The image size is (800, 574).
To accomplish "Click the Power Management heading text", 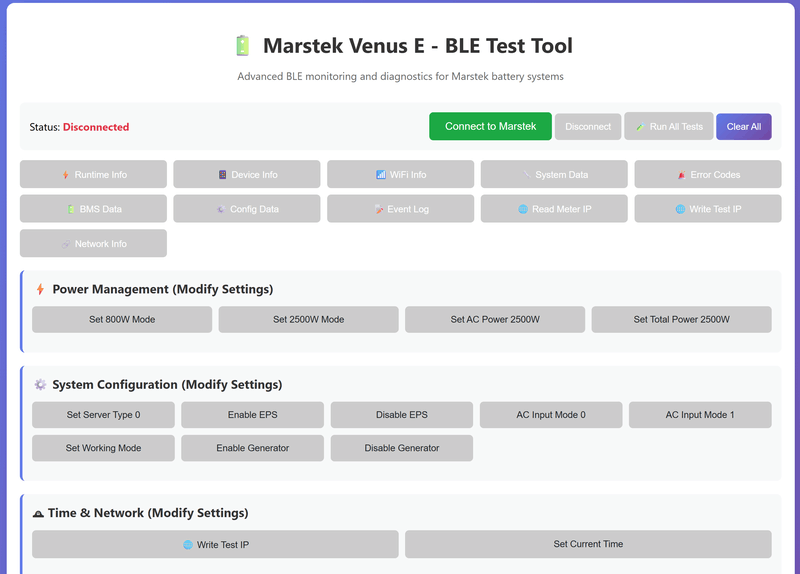I will [163, 289].
